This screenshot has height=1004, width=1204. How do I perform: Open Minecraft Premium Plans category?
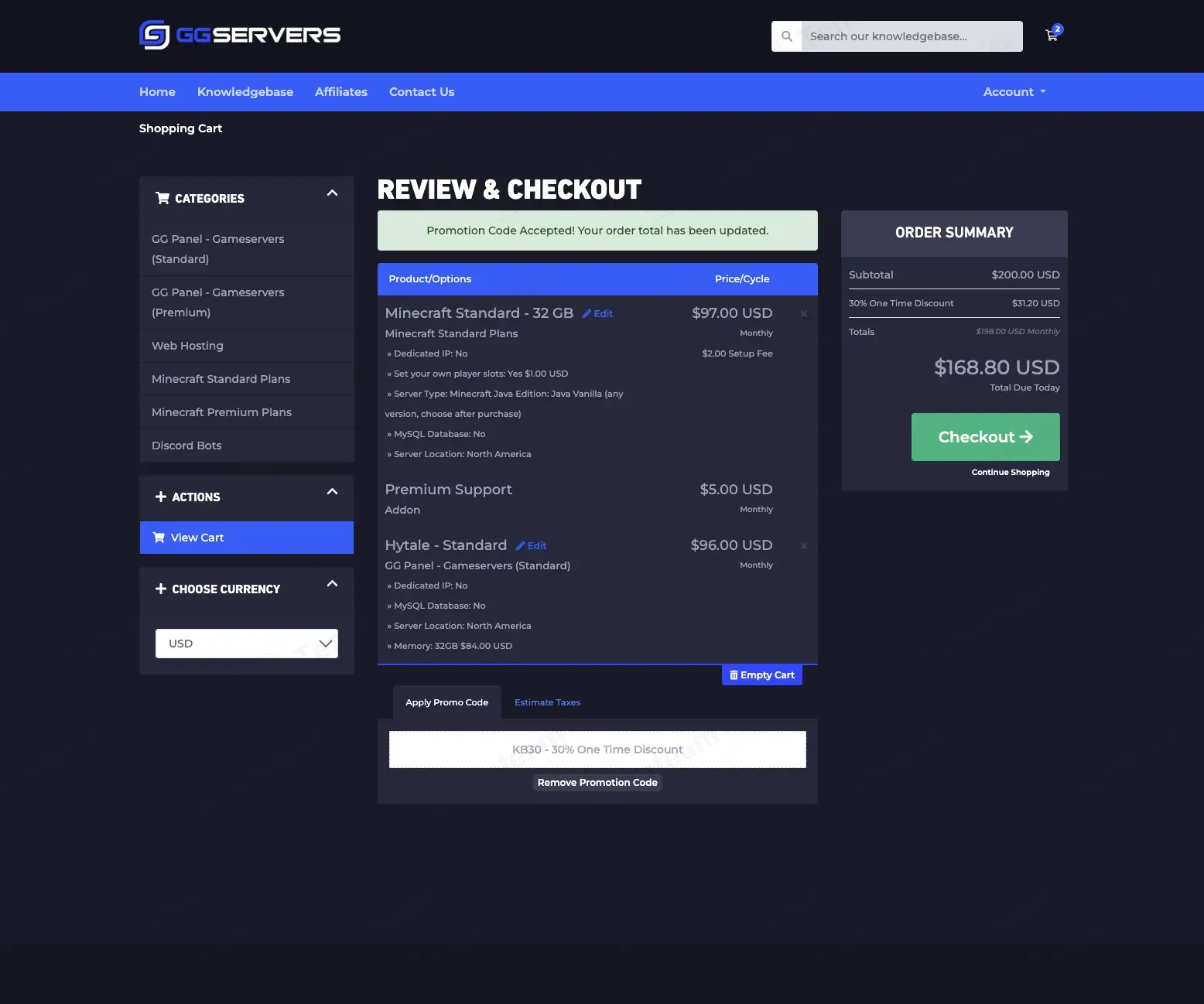click(x=247, y=412)
